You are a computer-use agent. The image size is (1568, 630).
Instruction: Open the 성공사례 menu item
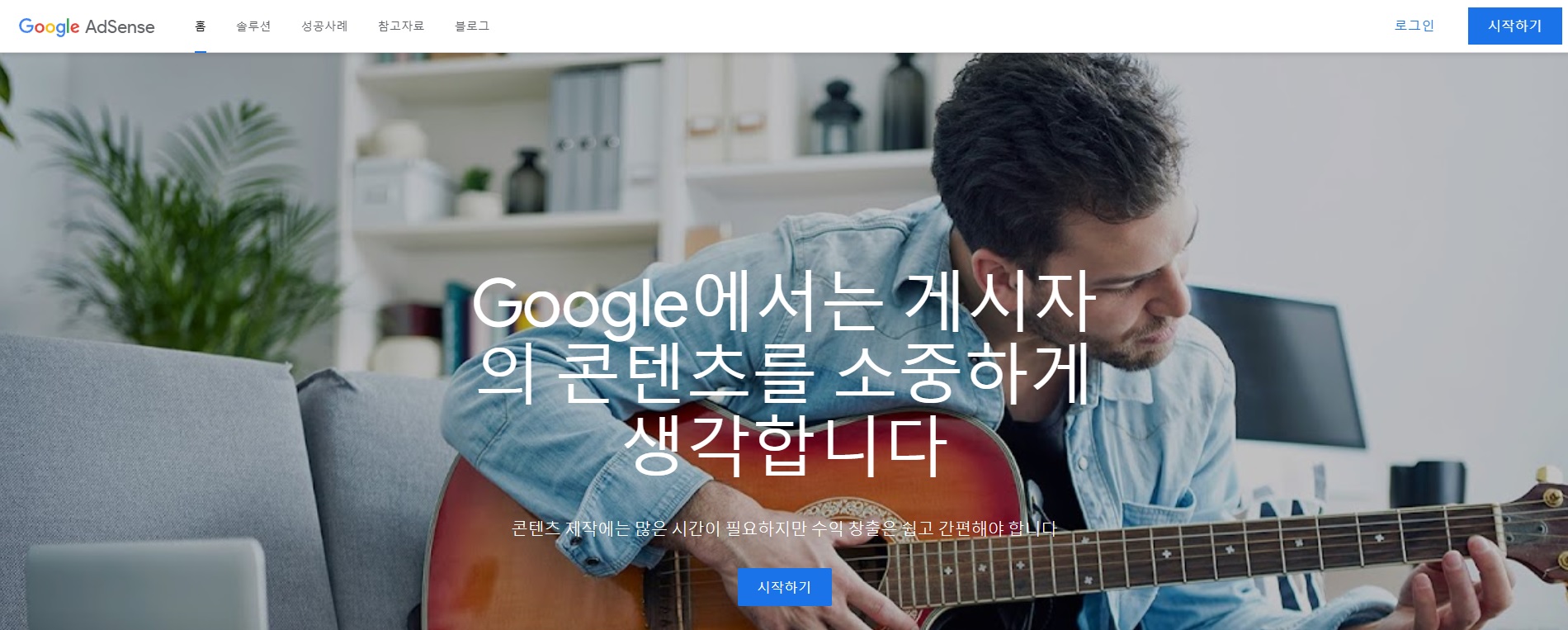point(324,26)
